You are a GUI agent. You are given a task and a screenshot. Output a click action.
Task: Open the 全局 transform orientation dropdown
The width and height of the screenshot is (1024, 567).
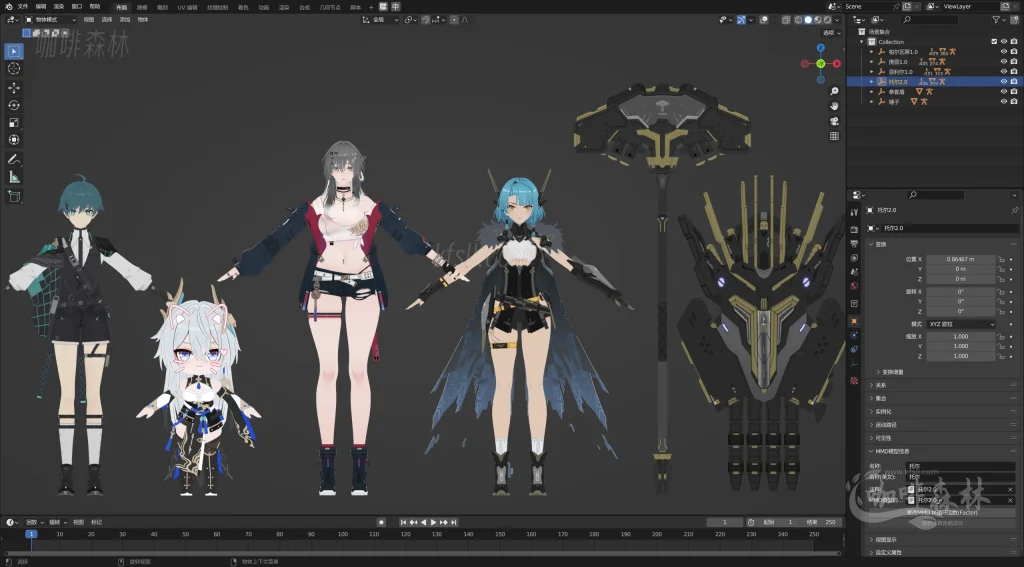pyautogui.click(x=381, y=20)
